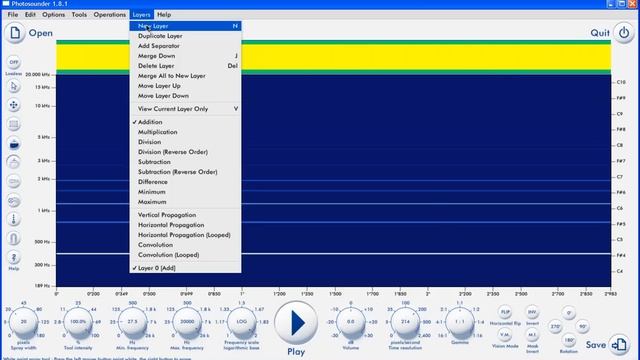Screen dimensions: 640x360
Task: Toggle View Current Layer Only
Action: (185, 109)
